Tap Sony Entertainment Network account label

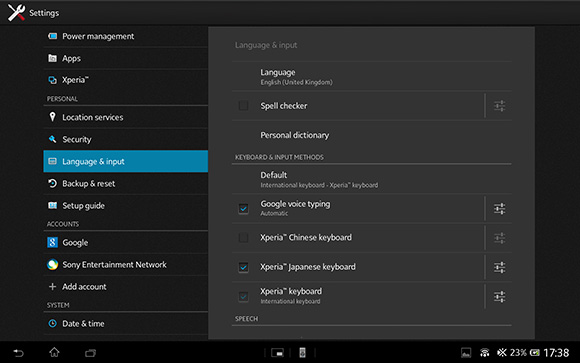114,265
